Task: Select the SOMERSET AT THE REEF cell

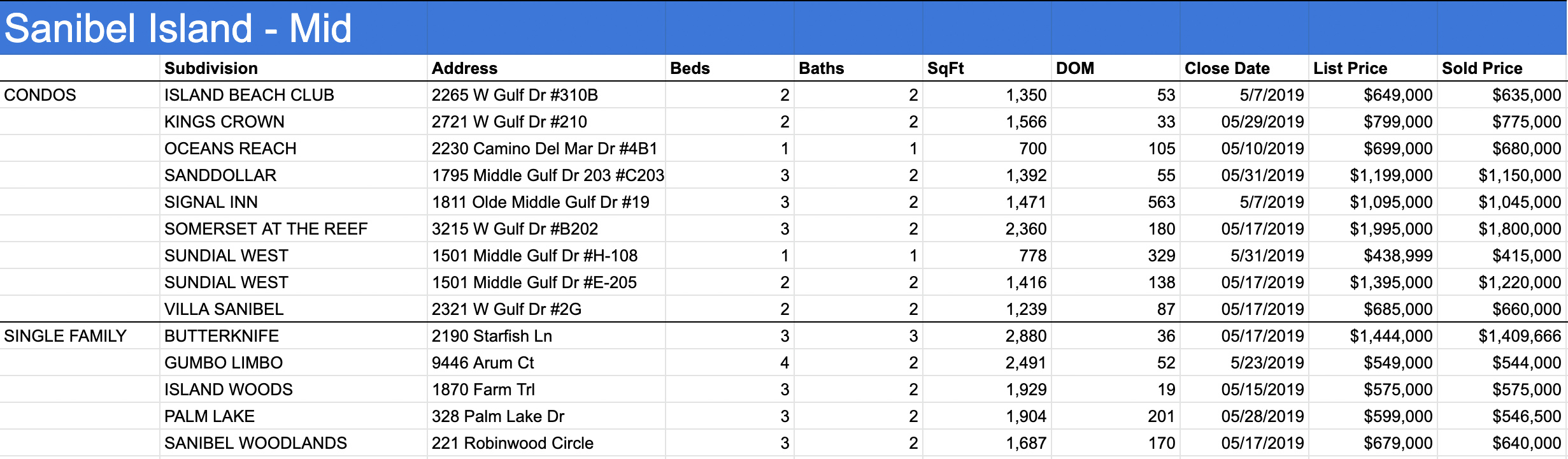Action: coord(293,229)
